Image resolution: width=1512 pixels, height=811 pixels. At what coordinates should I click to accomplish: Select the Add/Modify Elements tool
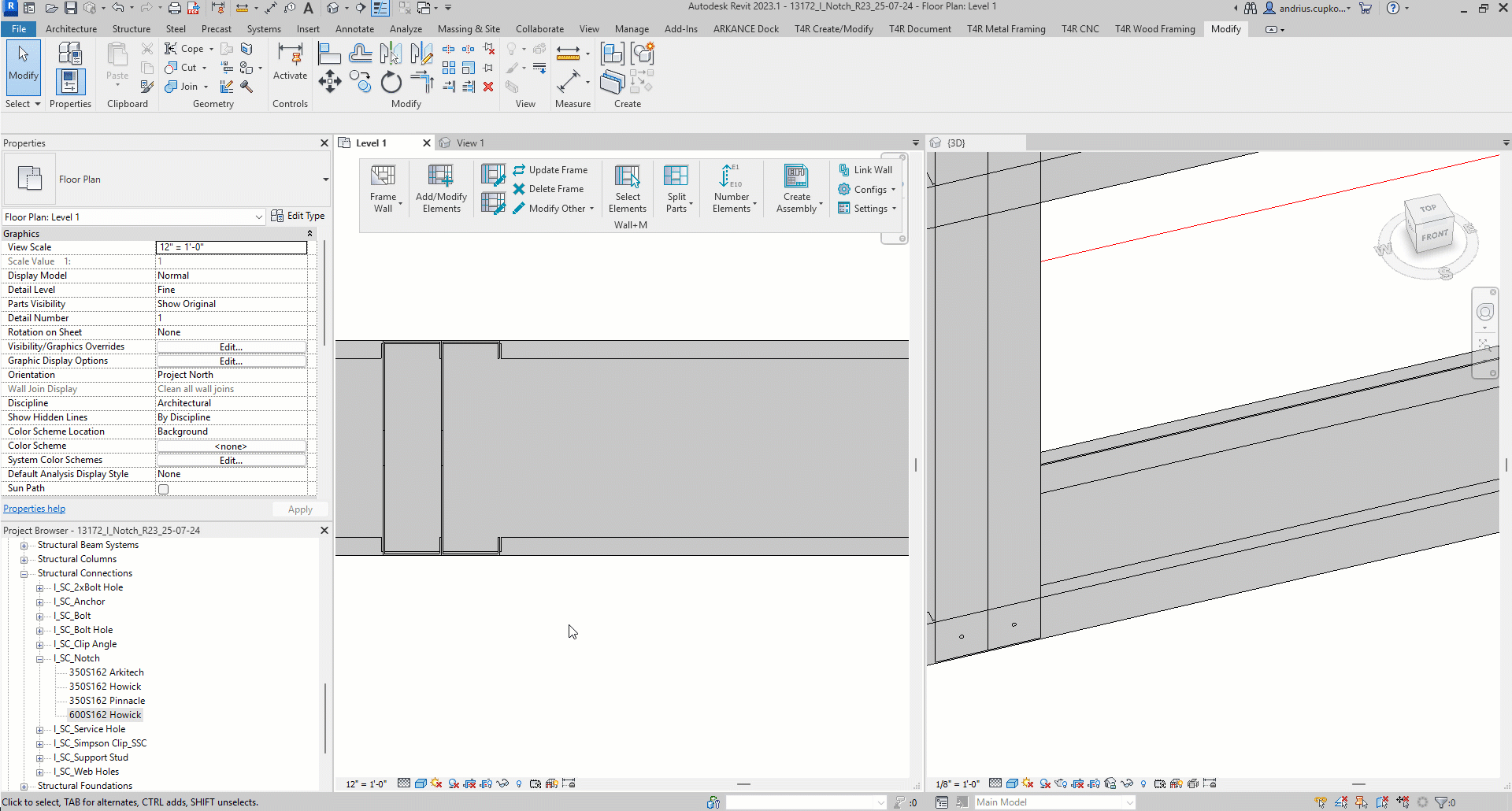point(441,176)
